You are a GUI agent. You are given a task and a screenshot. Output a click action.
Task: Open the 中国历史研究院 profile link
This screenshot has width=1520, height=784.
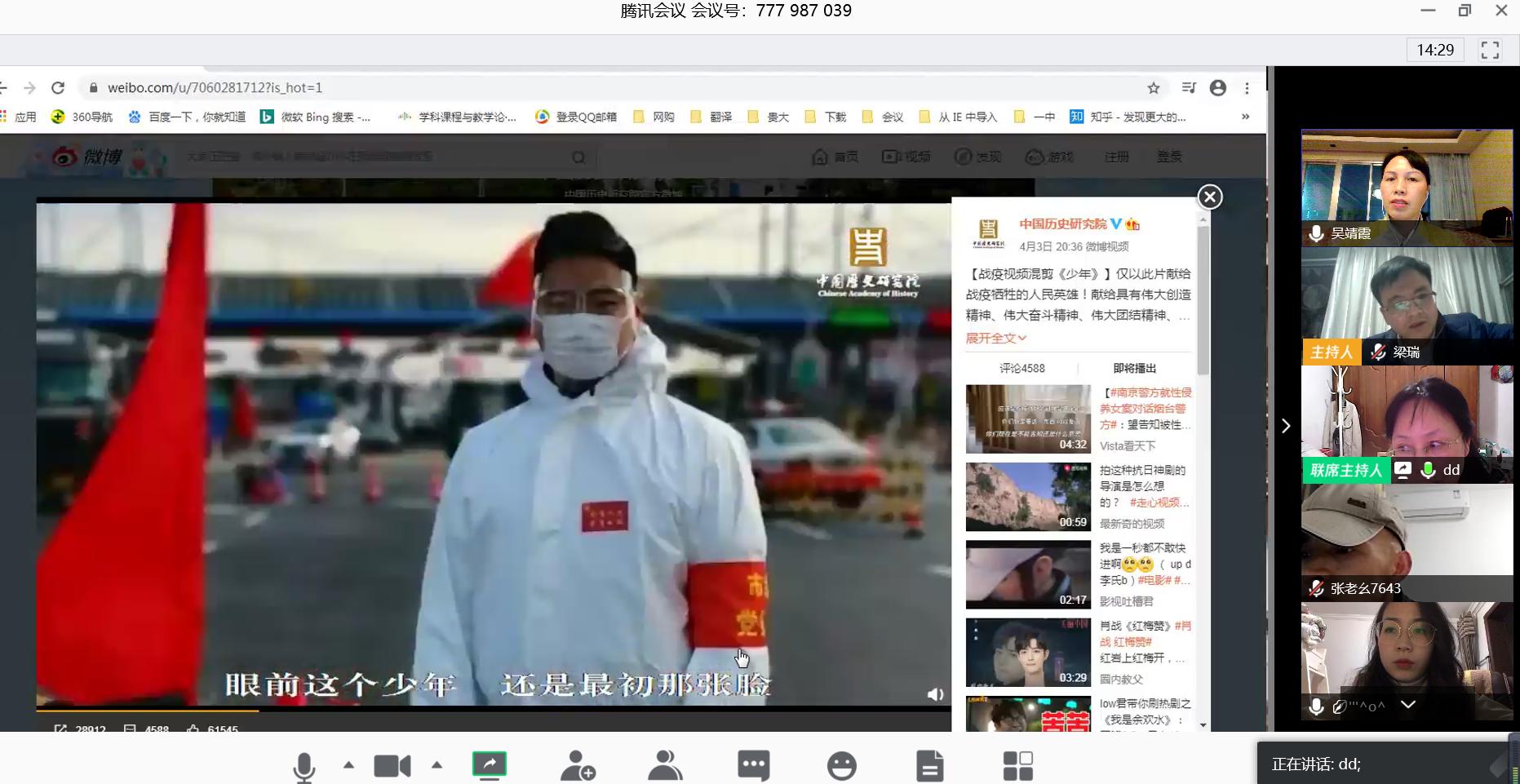[x=1062, y=224]
